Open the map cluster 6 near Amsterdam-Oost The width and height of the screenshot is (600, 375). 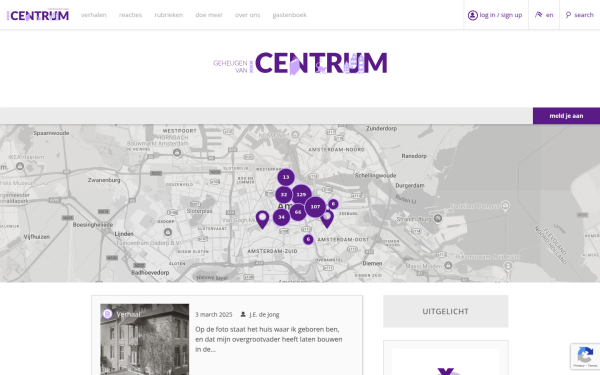tap(308, 240)
